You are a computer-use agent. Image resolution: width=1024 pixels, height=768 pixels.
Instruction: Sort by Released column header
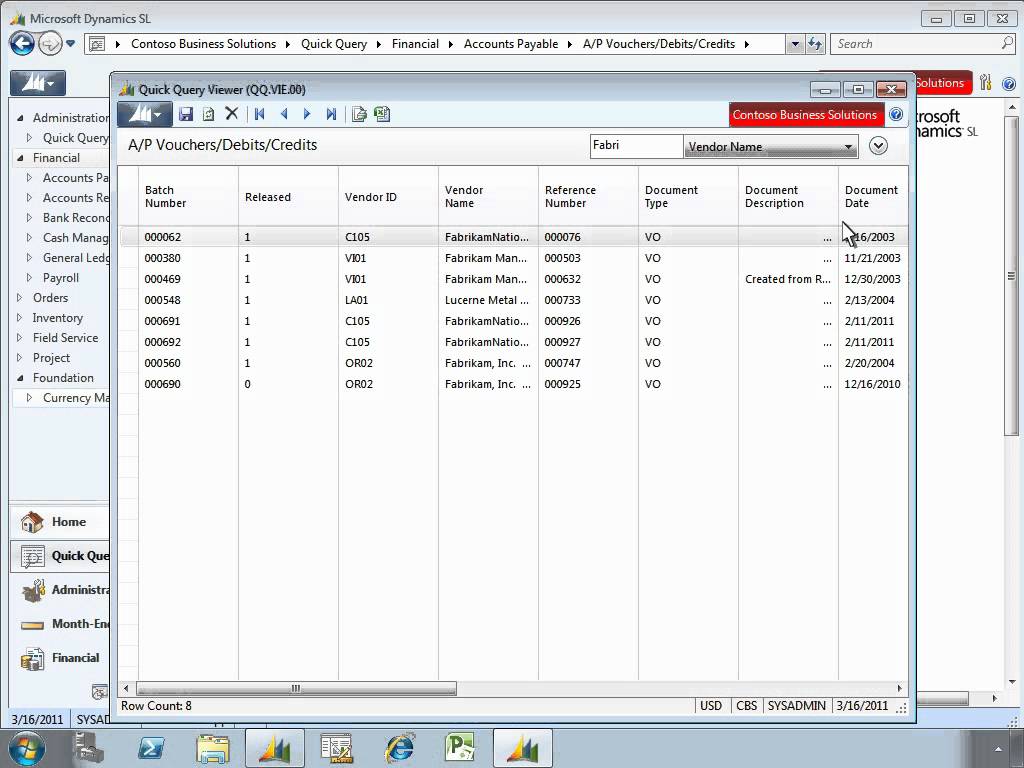click(x=288, y=197)
